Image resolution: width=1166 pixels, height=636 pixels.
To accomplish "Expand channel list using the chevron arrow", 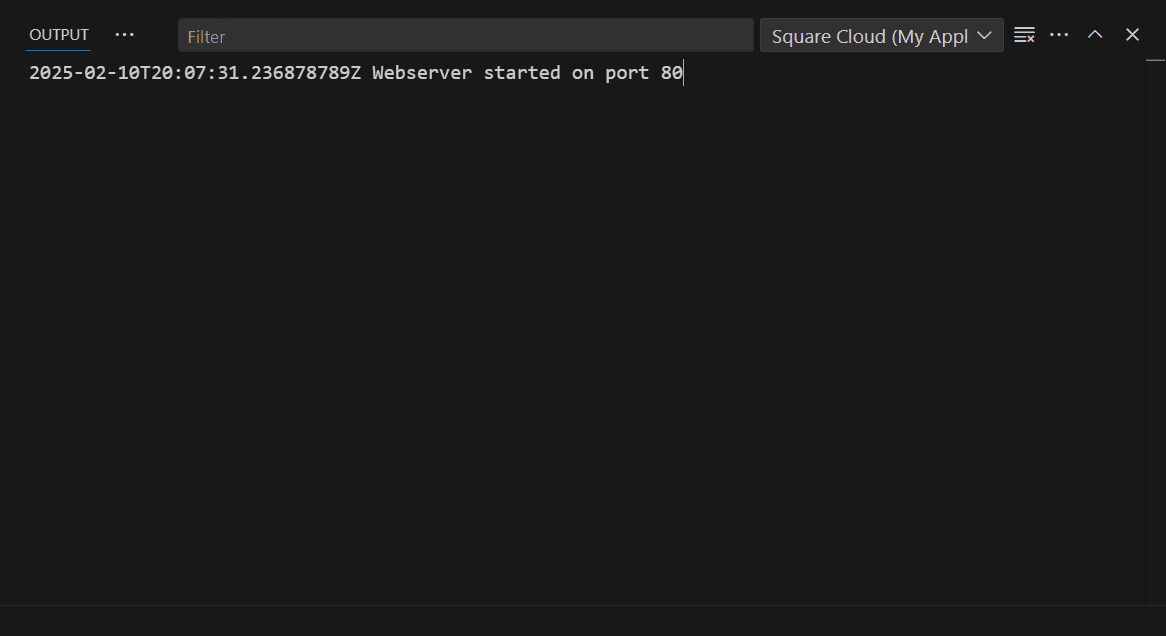I will [985, 36].
